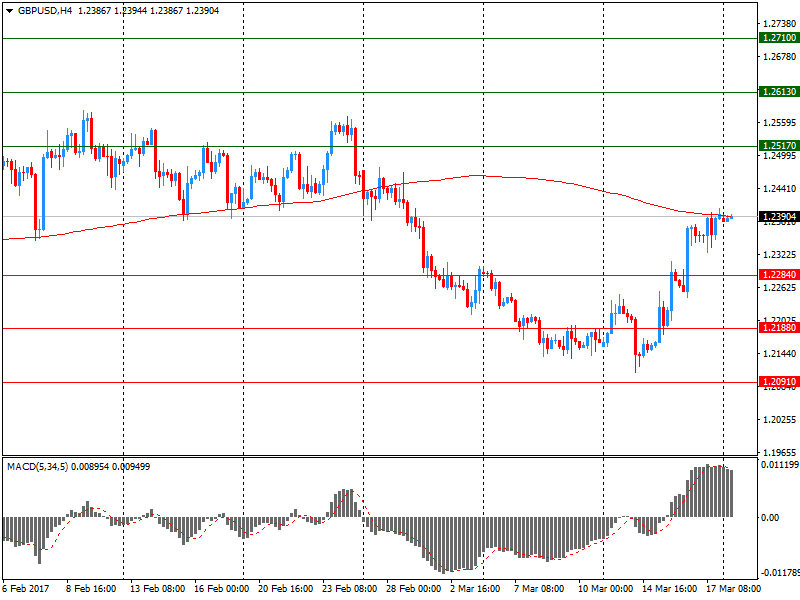Click the 17 Mar 08:00 time label

coord(734,589)
